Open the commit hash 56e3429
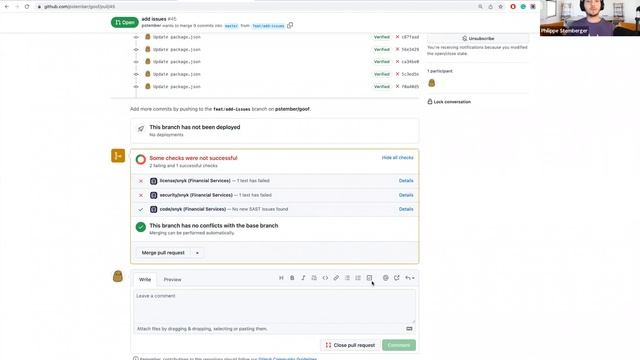This screenshot has height=360, width=640. [410, 49]
